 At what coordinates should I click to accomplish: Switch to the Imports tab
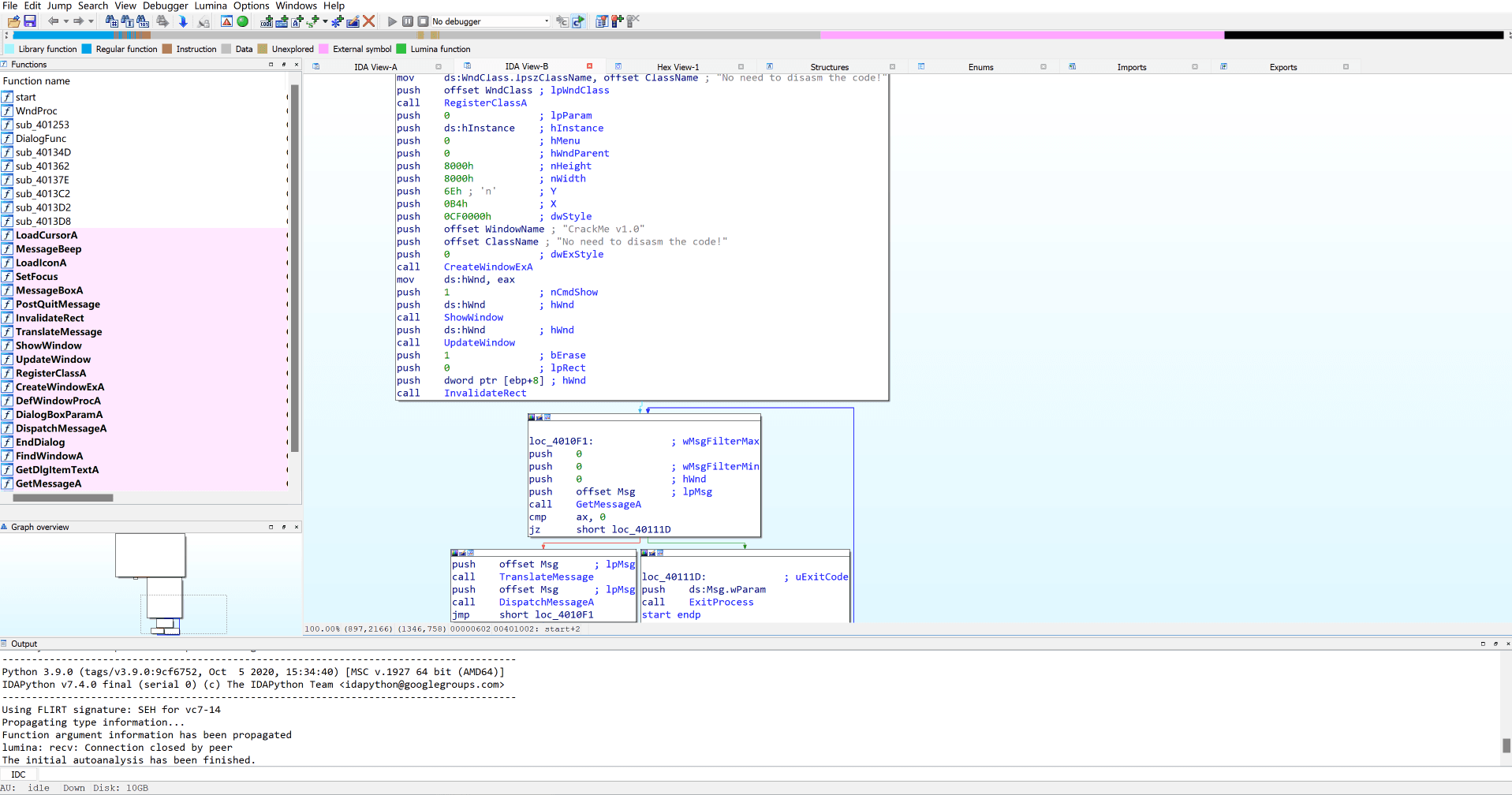pyautogui.click(x=1131, y=67)
